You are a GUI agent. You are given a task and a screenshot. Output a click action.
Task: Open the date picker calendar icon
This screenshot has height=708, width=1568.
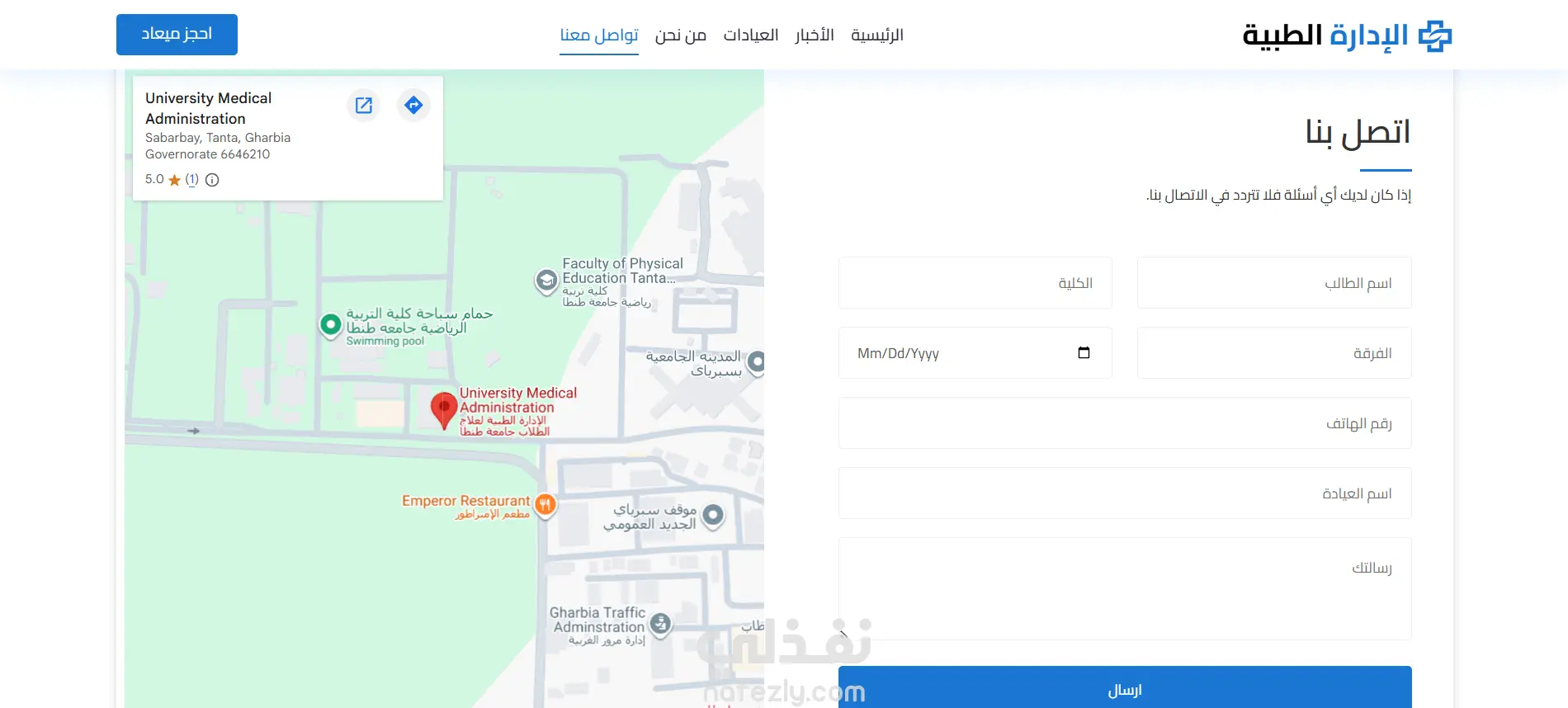tap(1084, 353)
